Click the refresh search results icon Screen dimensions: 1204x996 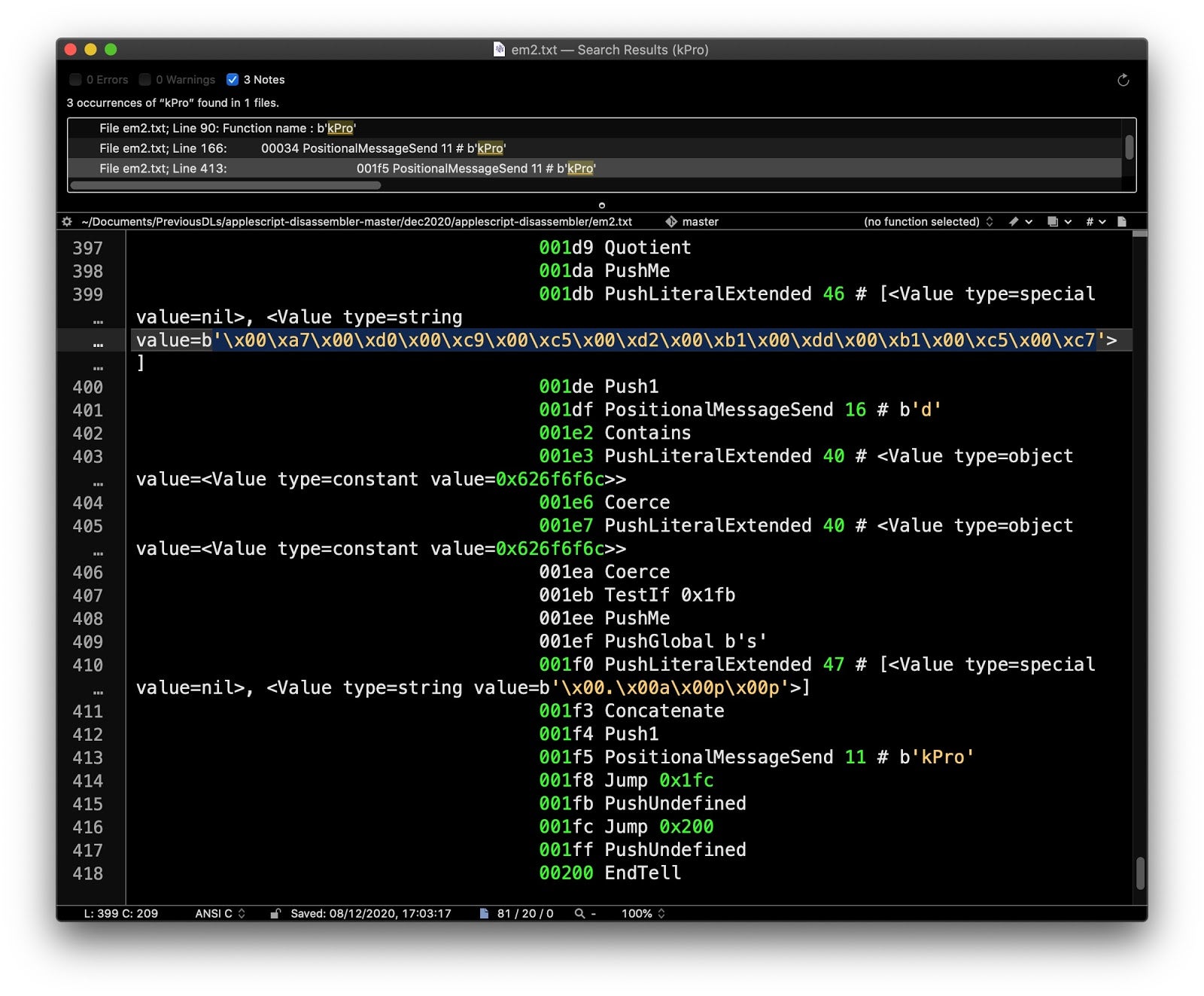click(x=1123, y=81)
